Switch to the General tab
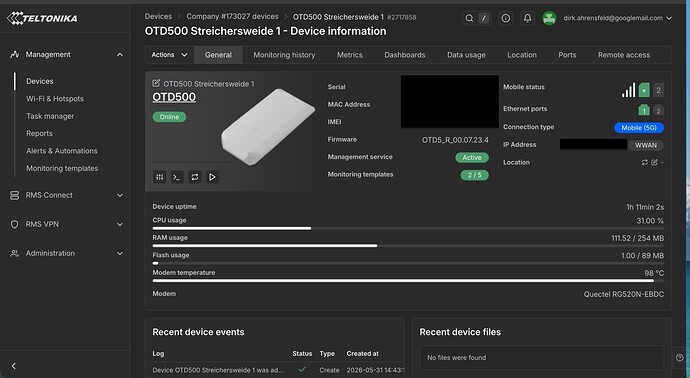The width and height of the screenshot is (690, 378). [218, 55]
